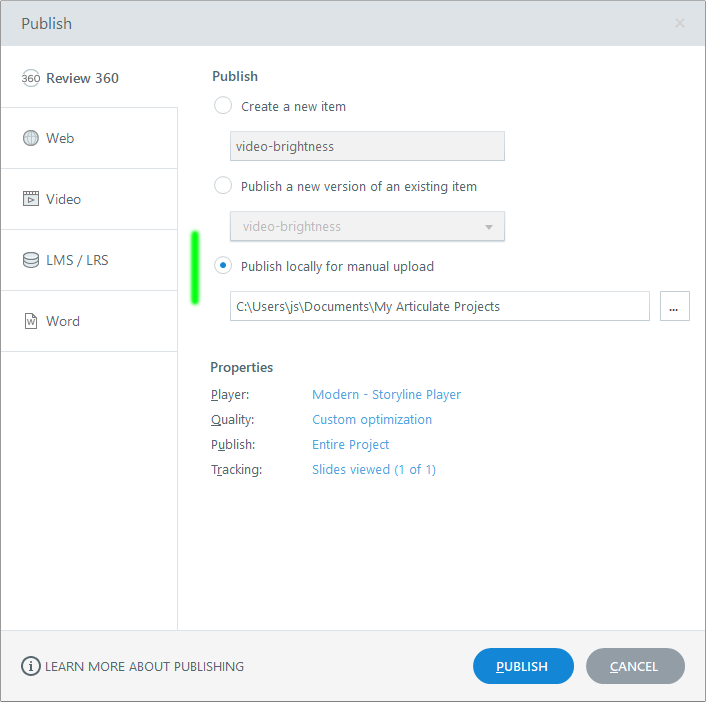Browse for folder with the ellipsis button
Image resolution: width=706 pixels, height=702 pixels.
pyautogui.click(x=674, y=307)
